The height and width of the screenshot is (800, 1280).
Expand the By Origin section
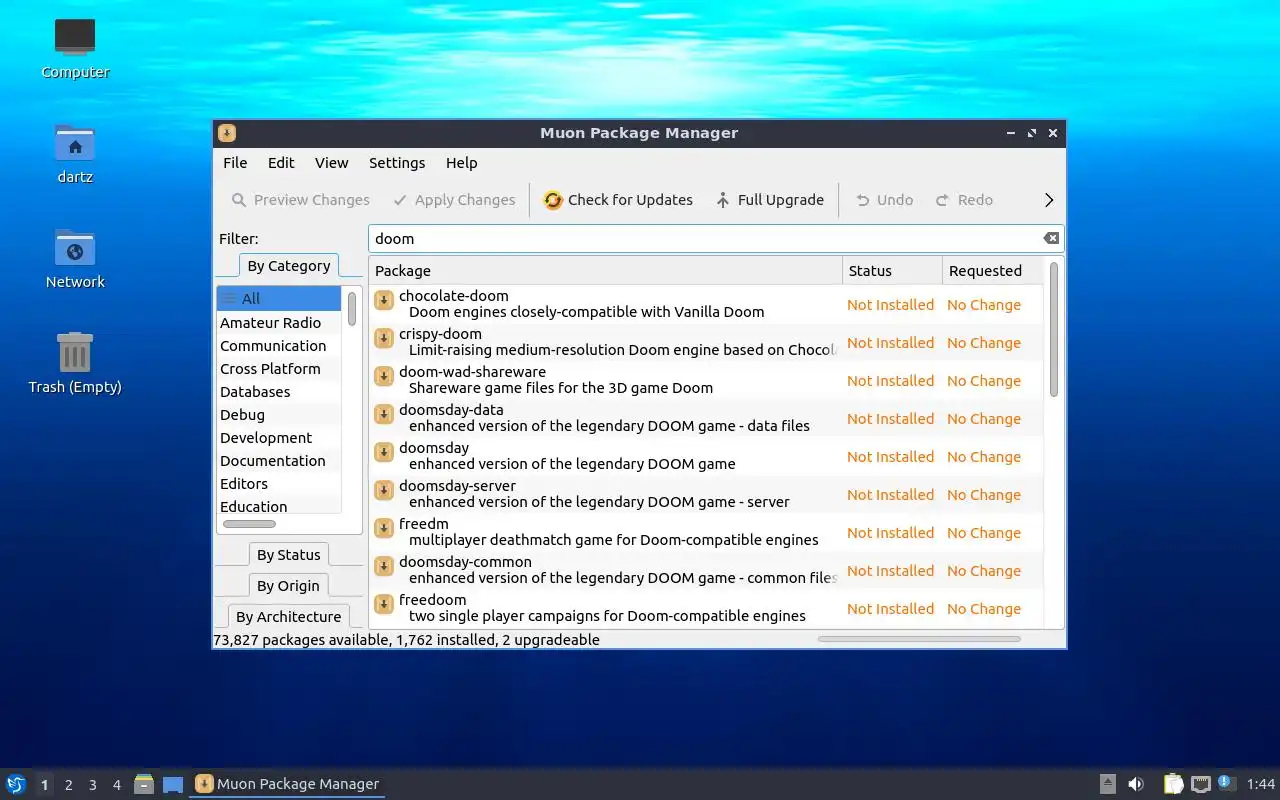288,586
